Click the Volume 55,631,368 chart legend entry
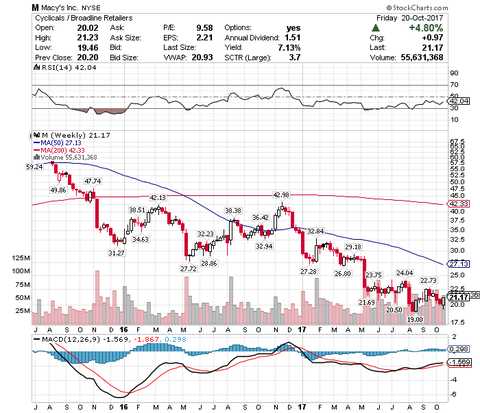480x413 pixels. [65, 157]
